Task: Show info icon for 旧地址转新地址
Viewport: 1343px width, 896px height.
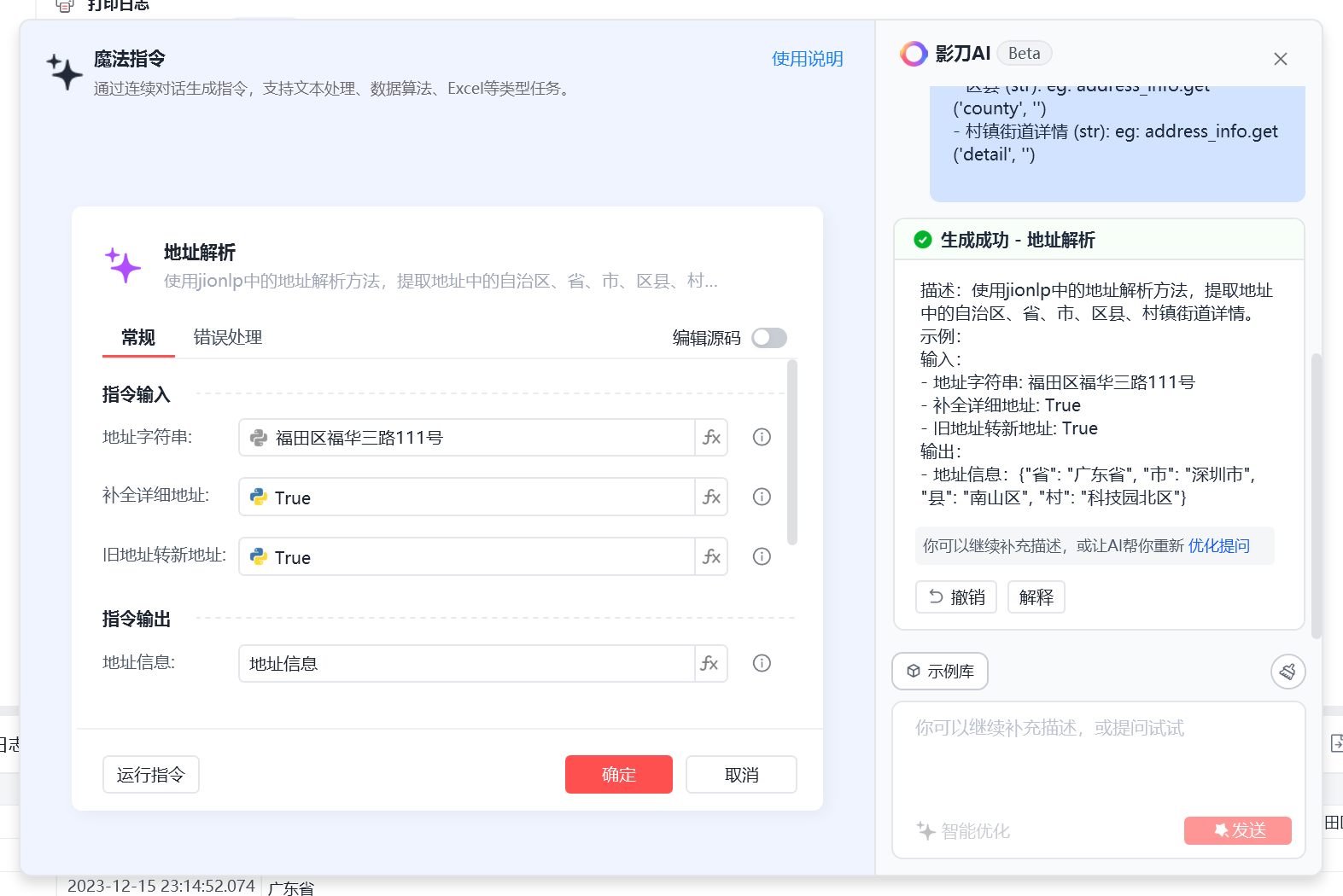Action: coord(762,557)
